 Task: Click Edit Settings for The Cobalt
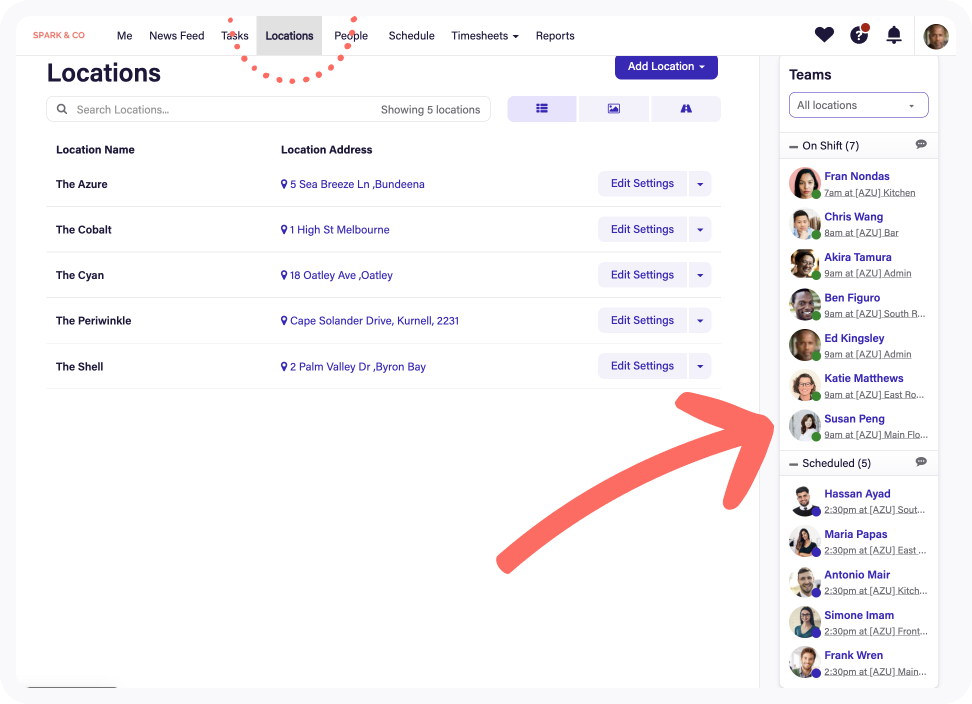(642, 229)
